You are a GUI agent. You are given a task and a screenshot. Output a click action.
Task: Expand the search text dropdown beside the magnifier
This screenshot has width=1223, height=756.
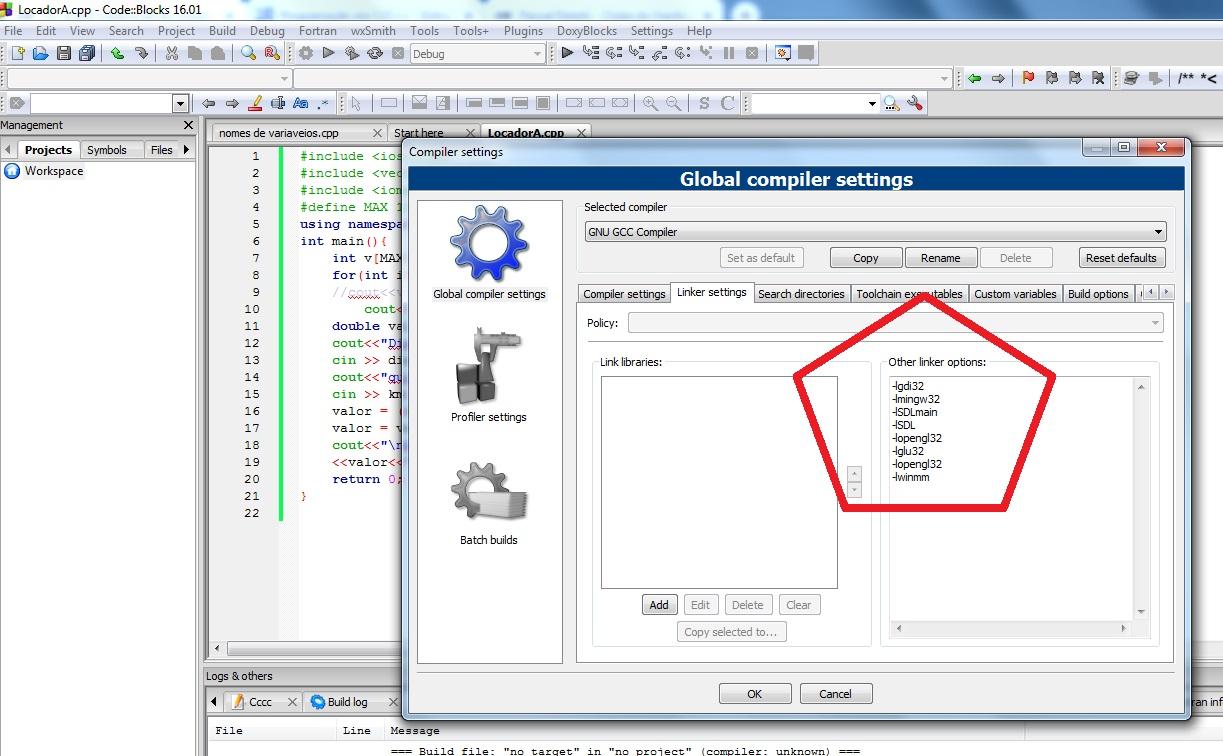tap(872, 103)
